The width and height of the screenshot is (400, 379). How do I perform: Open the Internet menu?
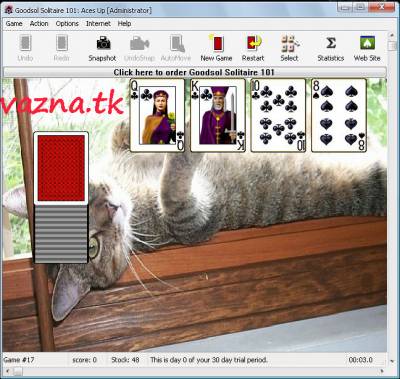[98, 24]
